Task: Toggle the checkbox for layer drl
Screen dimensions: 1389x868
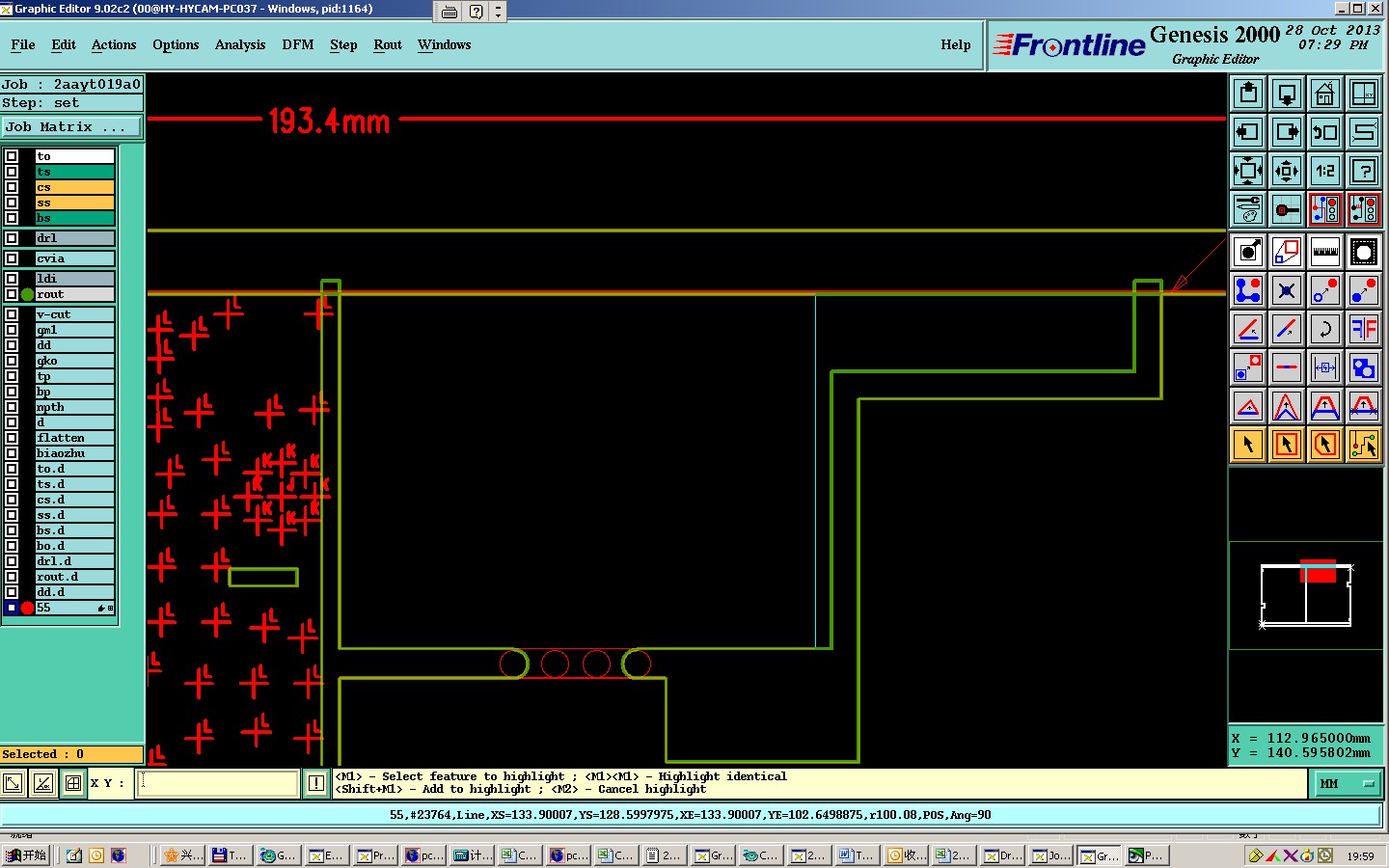Action: point(12,238)
